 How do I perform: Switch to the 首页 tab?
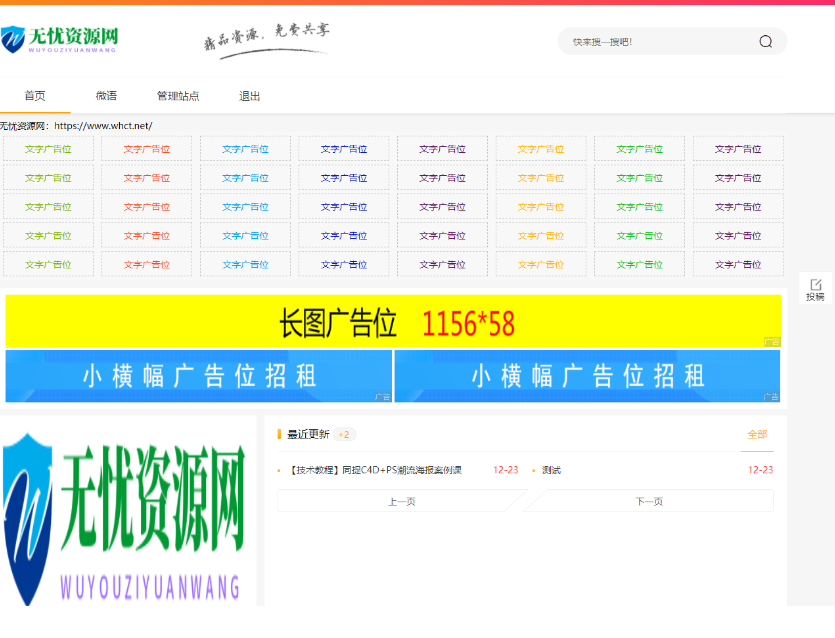coord(34,96)
